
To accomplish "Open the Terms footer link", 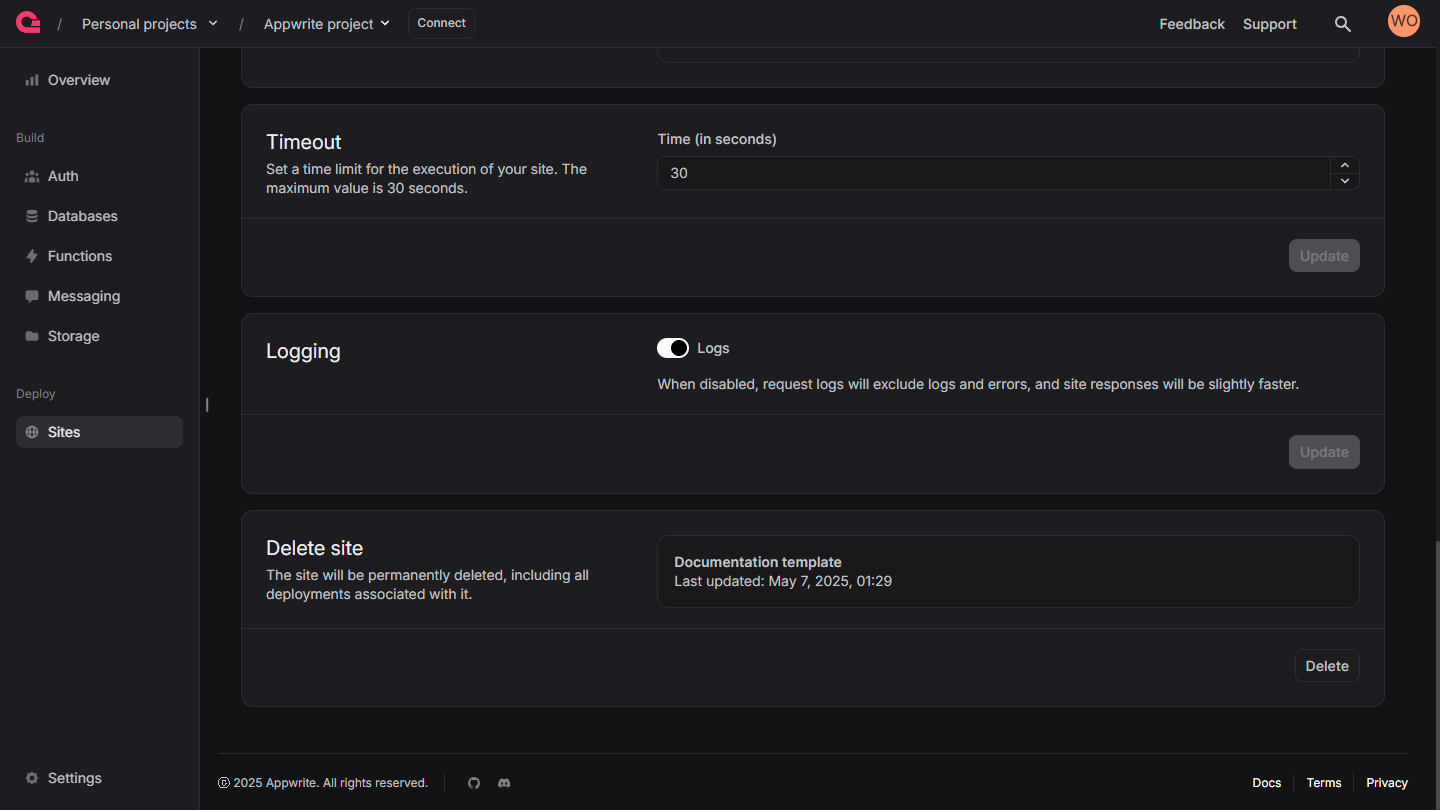I will click(x=1324, y=783).
